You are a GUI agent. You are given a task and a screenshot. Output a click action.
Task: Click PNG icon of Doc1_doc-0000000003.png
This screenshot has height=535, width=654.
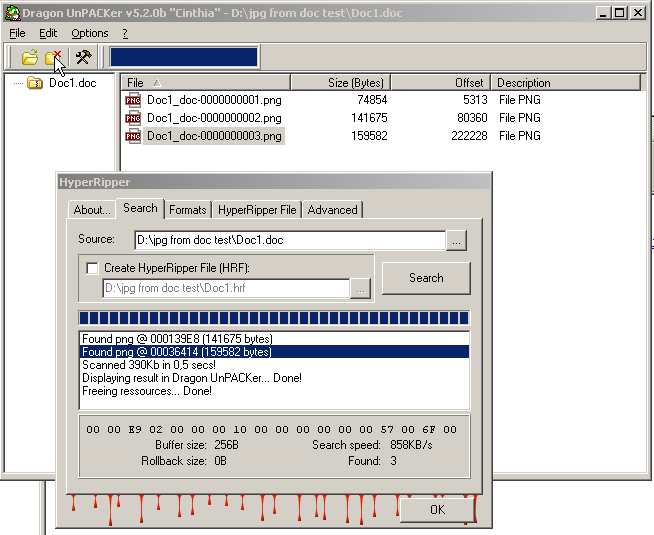(x=133, y=136)
